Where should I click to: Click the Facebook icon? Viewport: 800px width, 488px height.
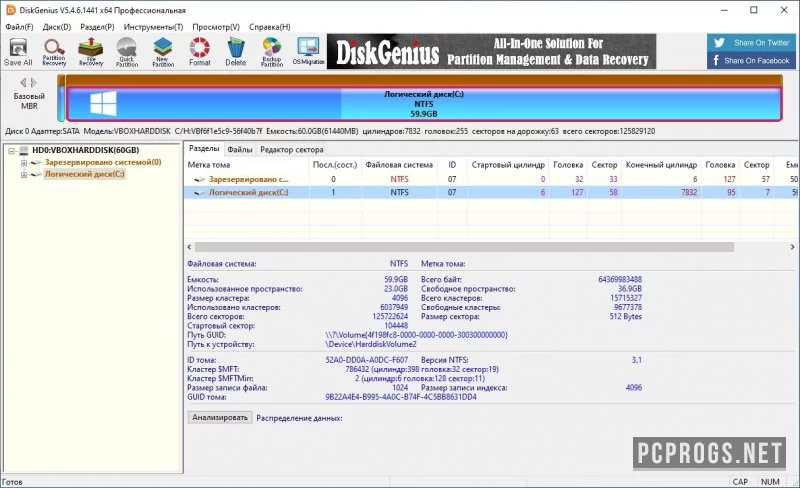716,60
